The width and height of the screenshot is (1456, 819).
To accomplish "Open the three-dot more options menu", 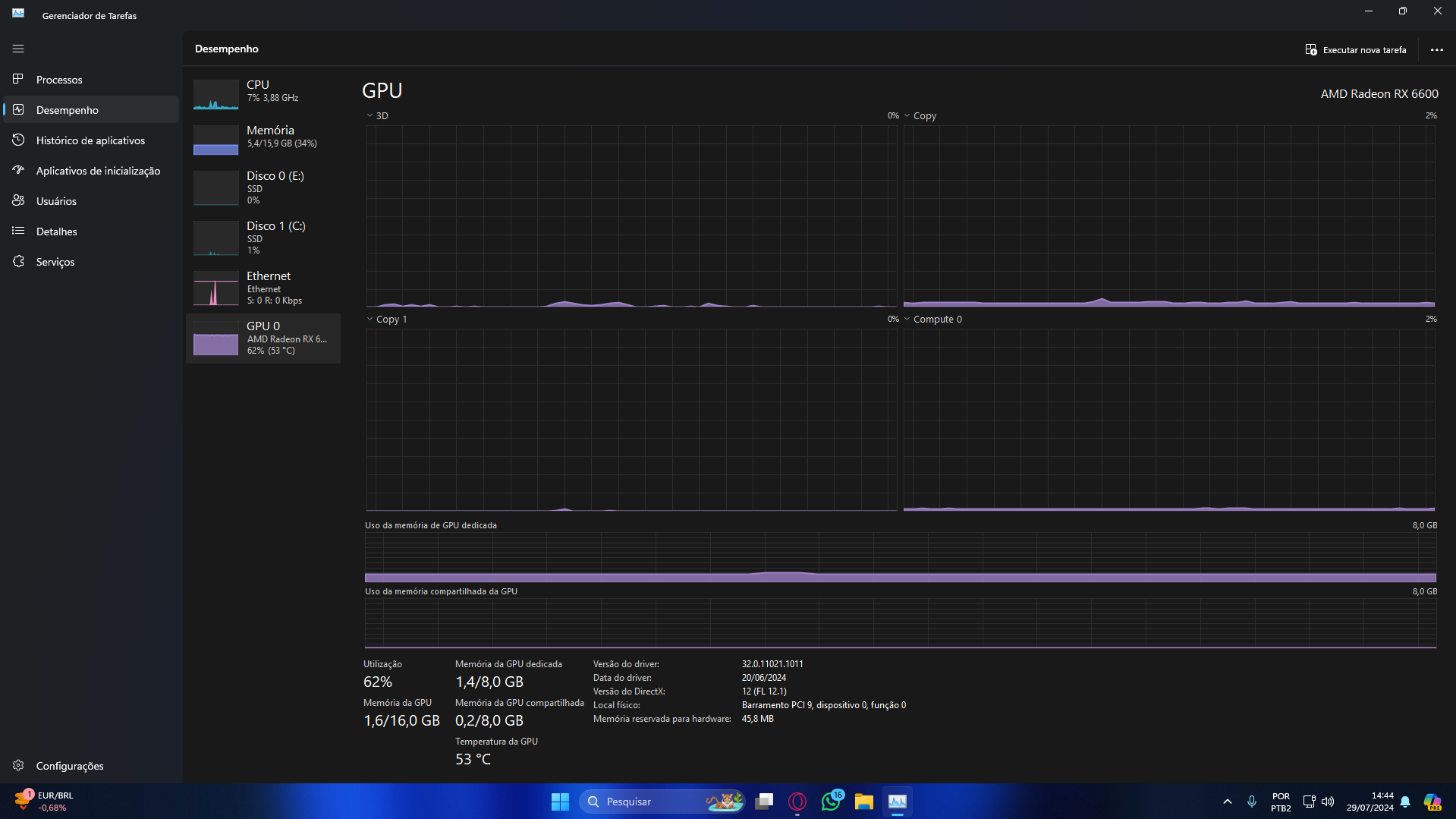I will coord(1436,50).
